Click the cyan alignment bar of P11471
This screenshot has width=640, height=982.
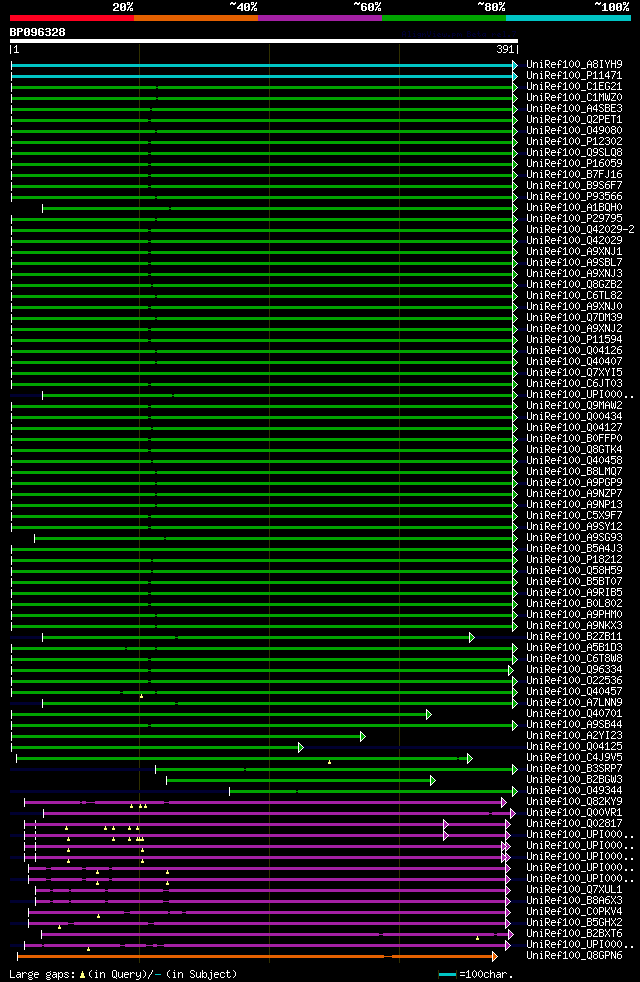click(262, 76)
